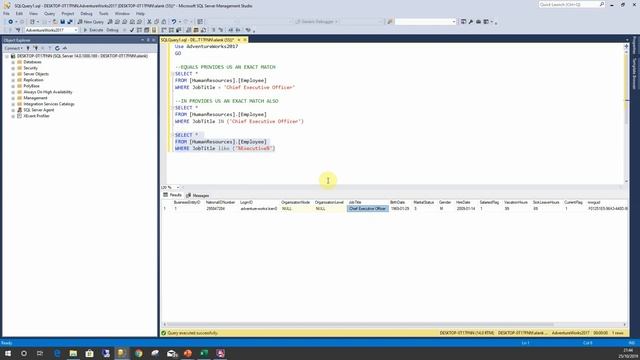Click the Object Explorer connect plug icon
This screenshot has width=640, height=360.
point(28,48)
